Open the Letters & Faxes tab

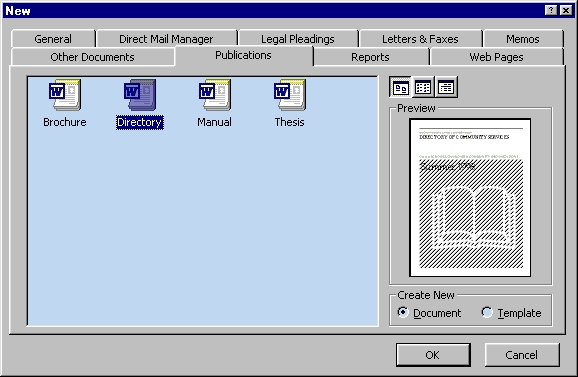tap(420, 39)
